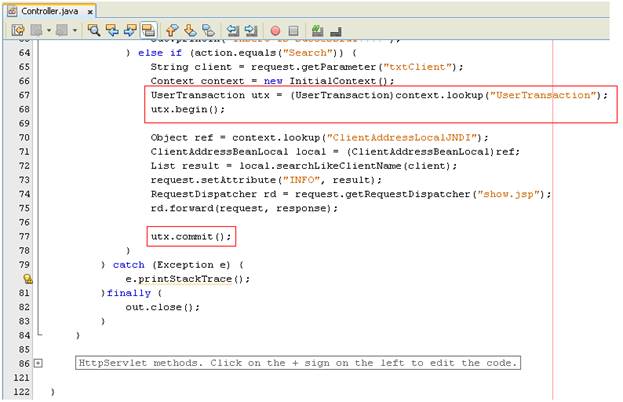623x402 pixels.
Task: Expand the HttpServlet methods fold at line 86
Action: coord(38,363)
